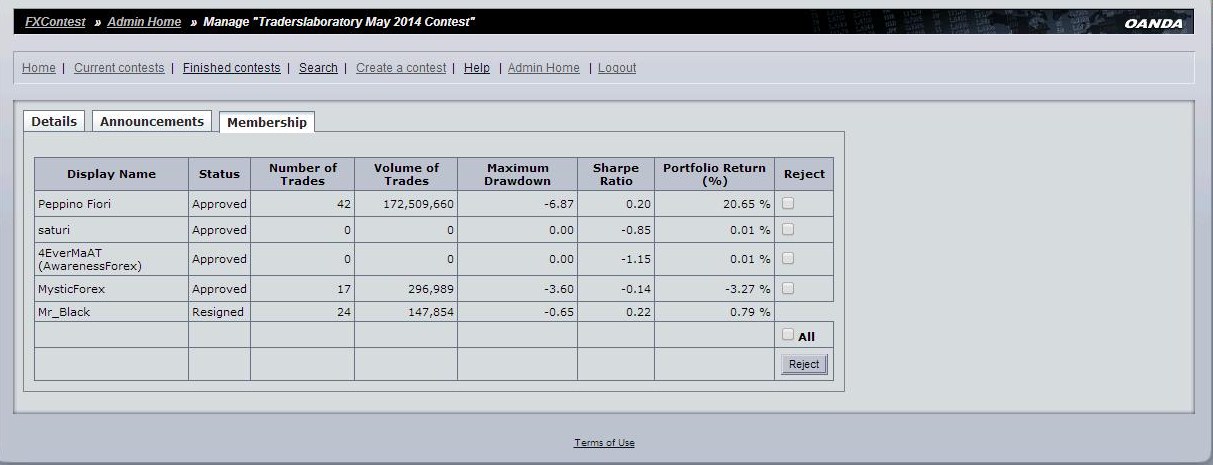Go to Finished contests
1213x465 pixels.
click(x=232, y=68)
